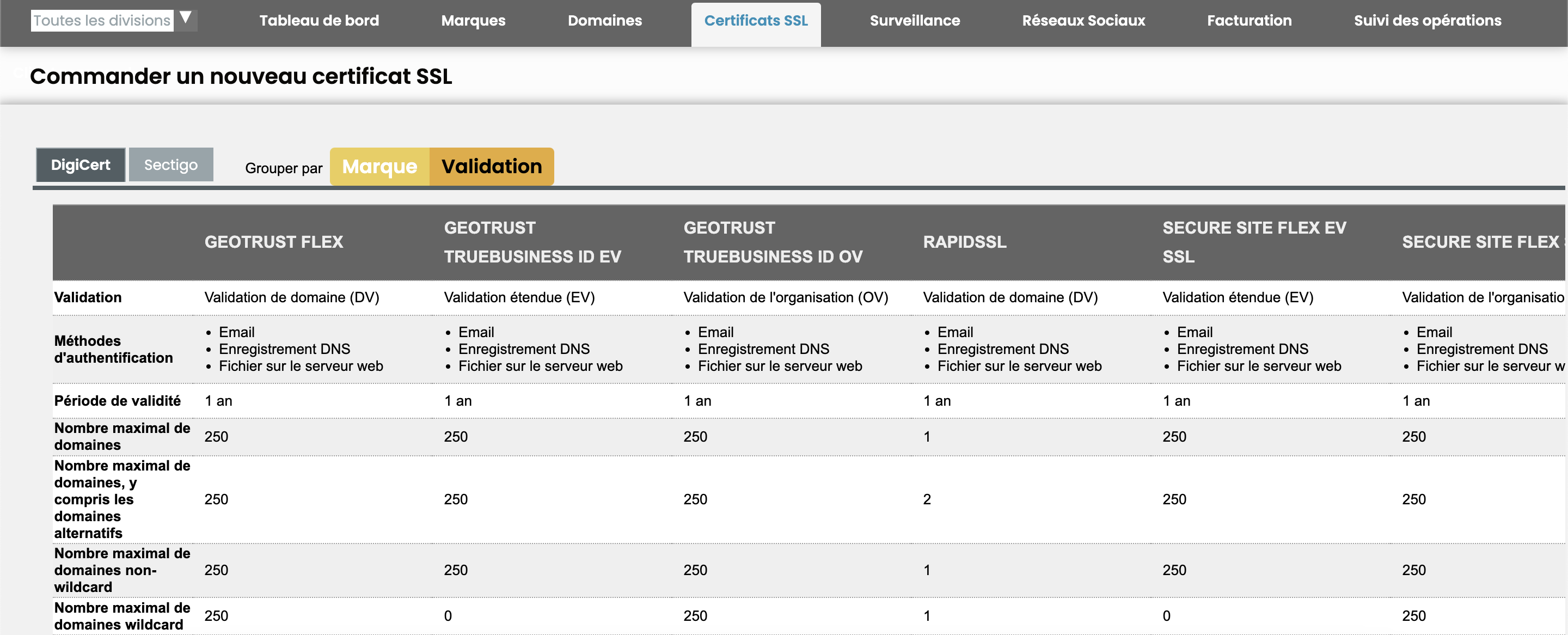Click RapidSSL wildcard domains value 1

point(927,615)
